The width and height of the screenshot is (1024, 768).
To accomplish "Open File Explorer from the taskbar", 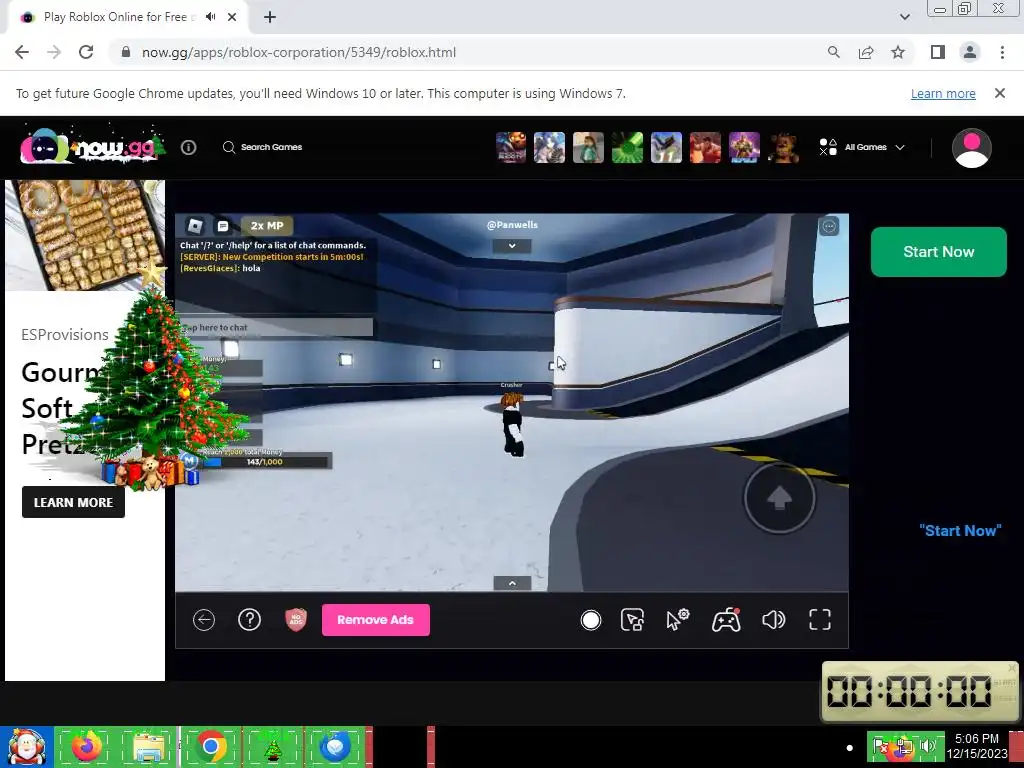I will click(x=149, y=746).
